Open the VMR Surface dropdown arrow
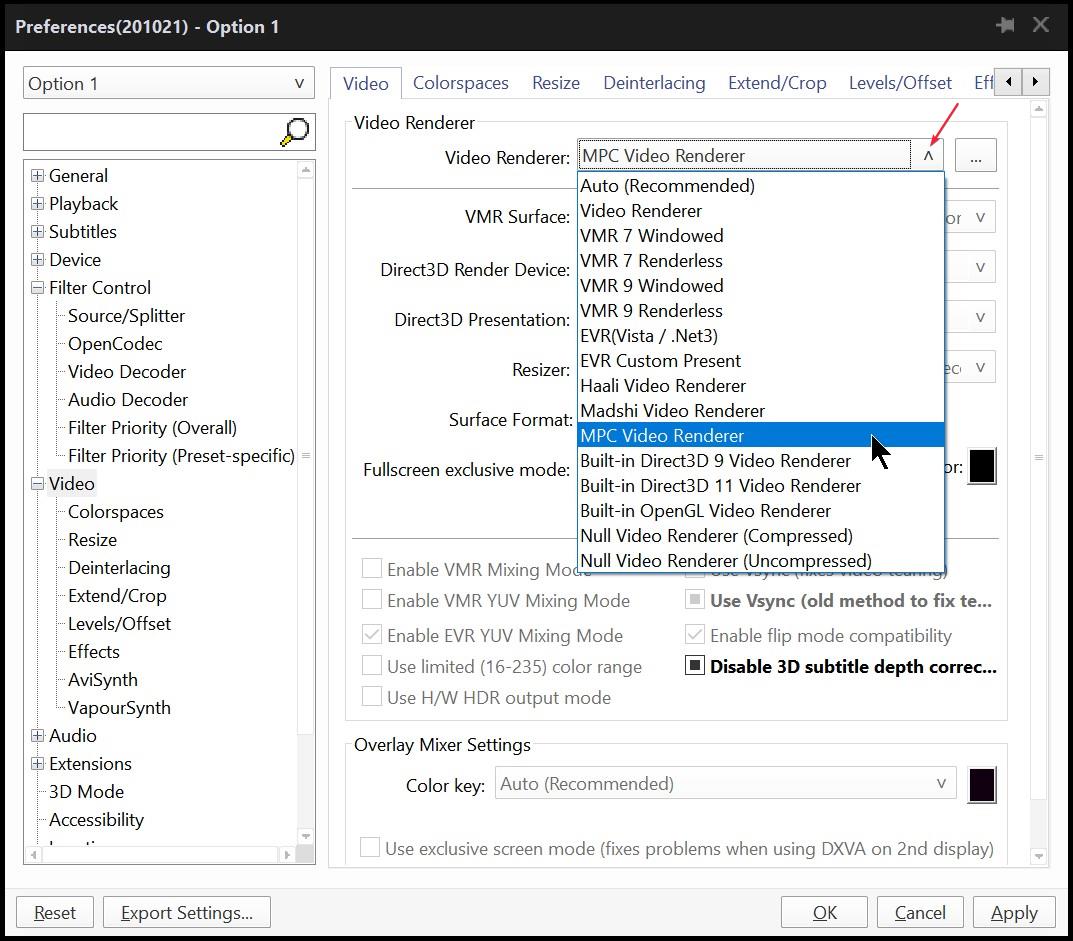The height and width of the screenshot is (941, 1073). click(x=981, y=218)
